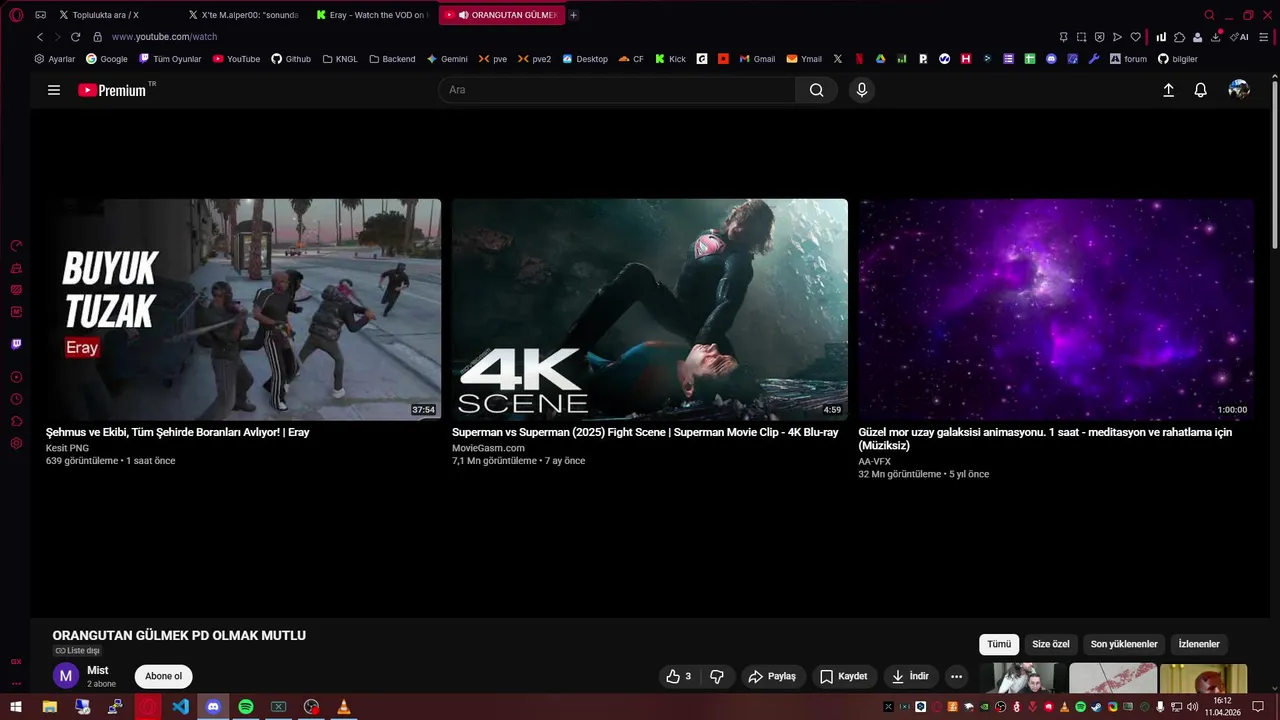Expand the KNGL bookmark folder
This screenshot has width=1280, height=720.
(x=340, y=59)
